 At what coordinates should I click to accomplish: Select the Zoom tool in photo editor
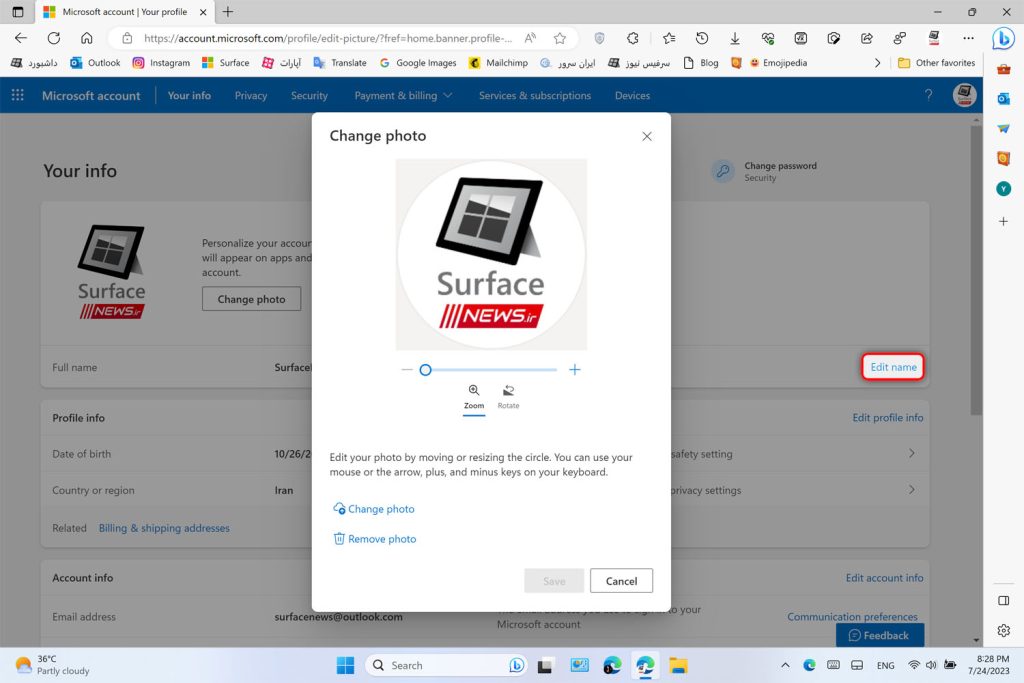(474, 396)
